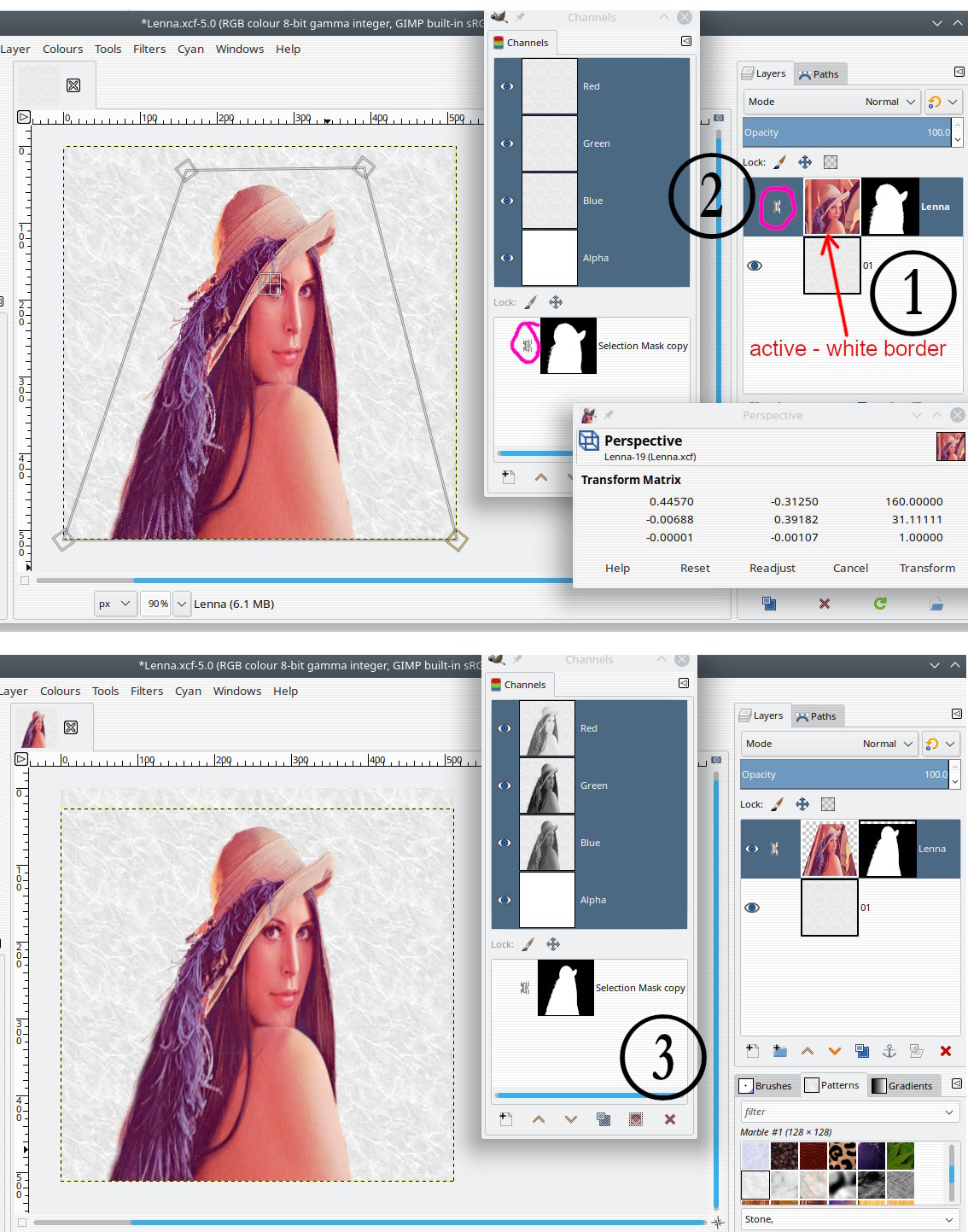
Task: Click the red X icon below upper Perspective dialog
Action: click(825, 604)
